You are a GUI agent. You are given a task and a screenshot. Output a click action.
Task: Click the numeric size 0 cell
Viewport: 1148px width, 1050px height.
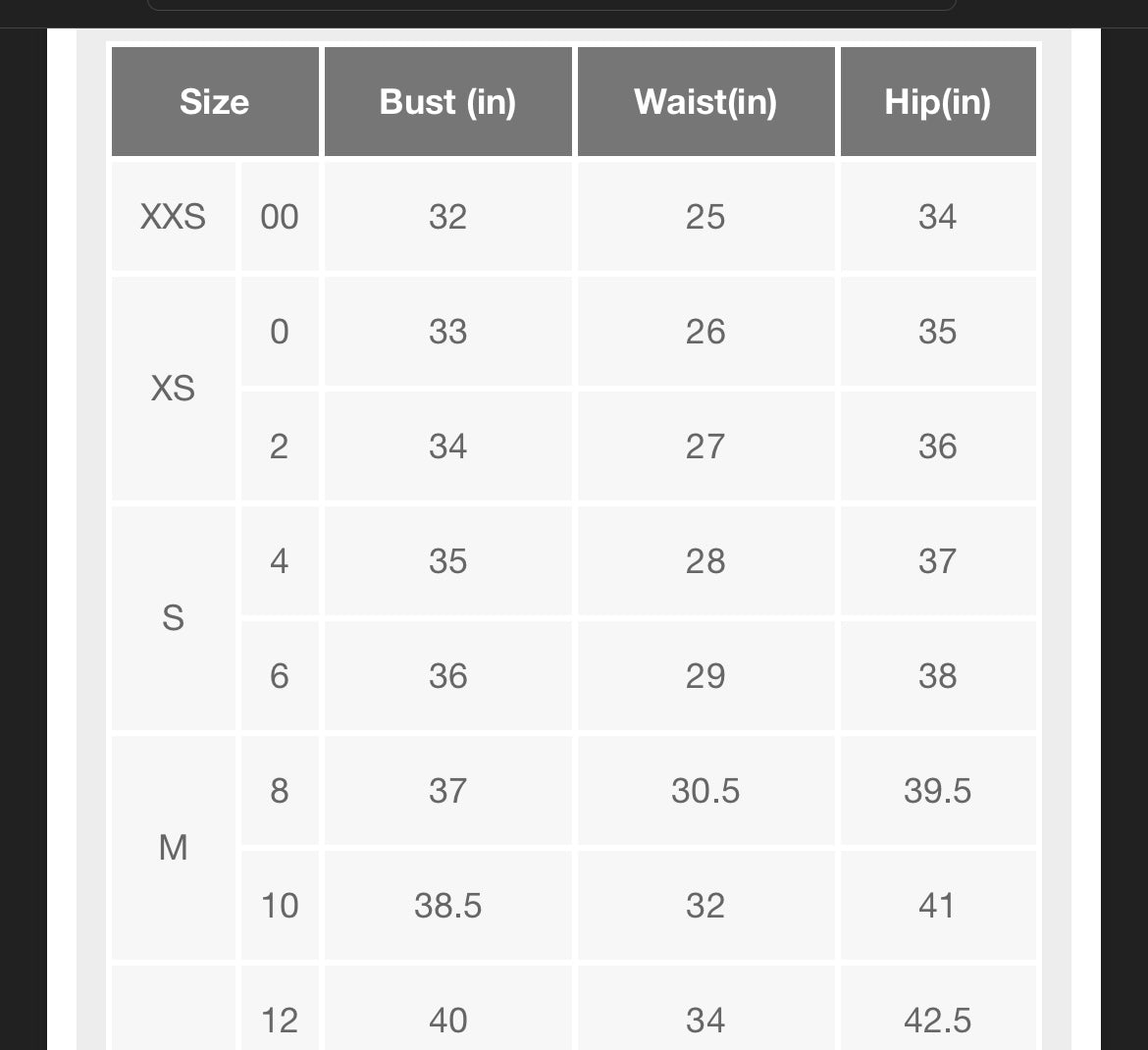(280, 332)
